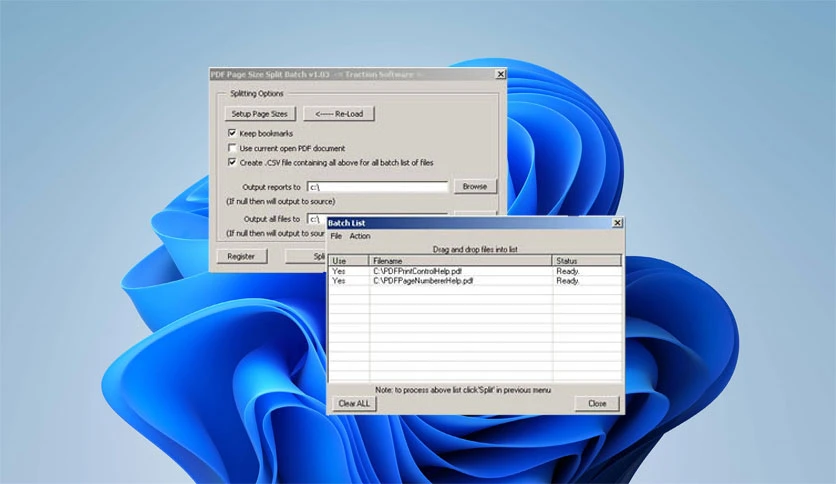Enable Use current open PDF document
Image resolution: width=836 pixels, height=484 pixels.
tap(232, 148)
